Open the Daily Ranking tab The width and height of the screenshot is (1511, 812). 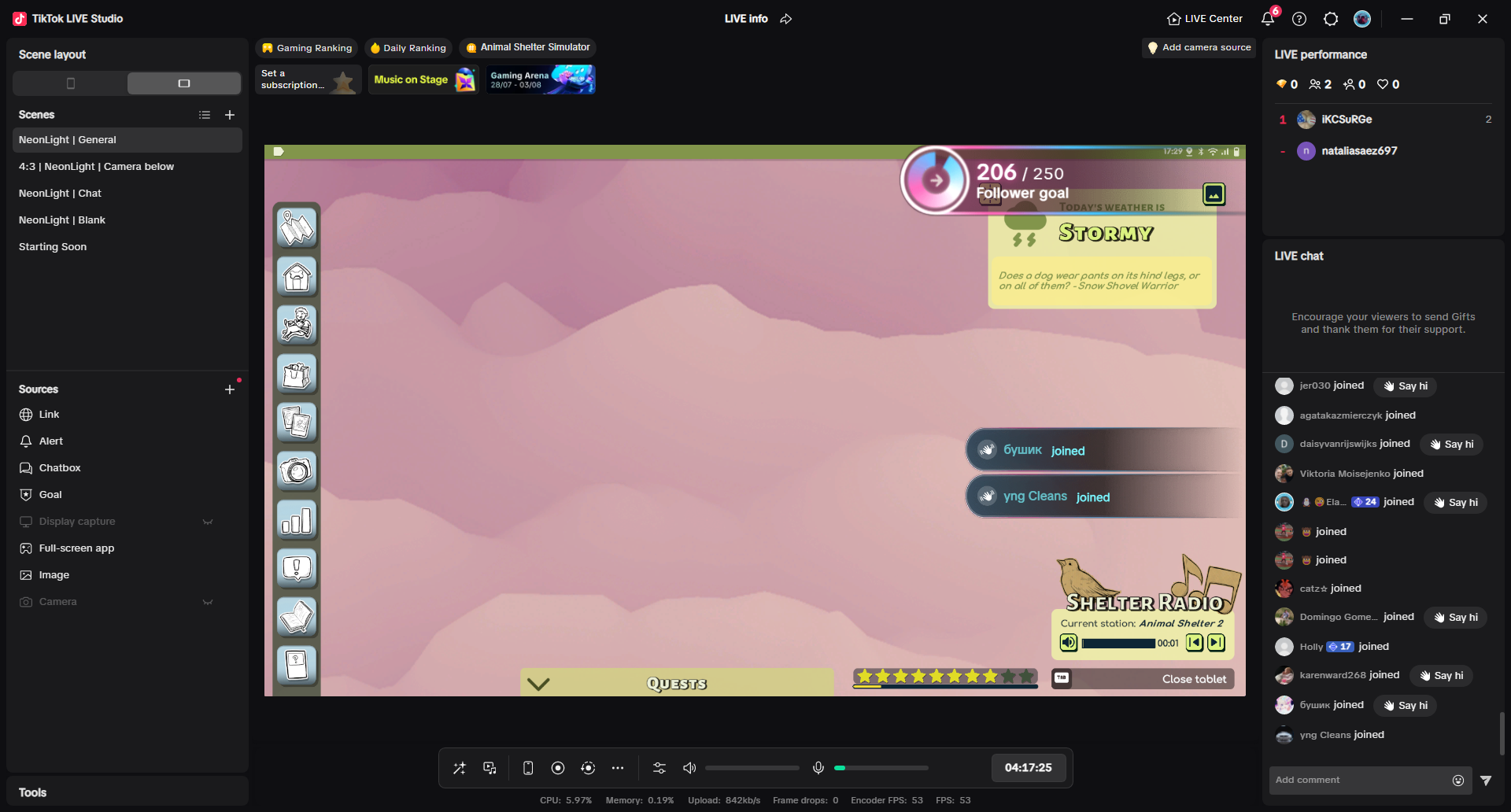[408, 48]
